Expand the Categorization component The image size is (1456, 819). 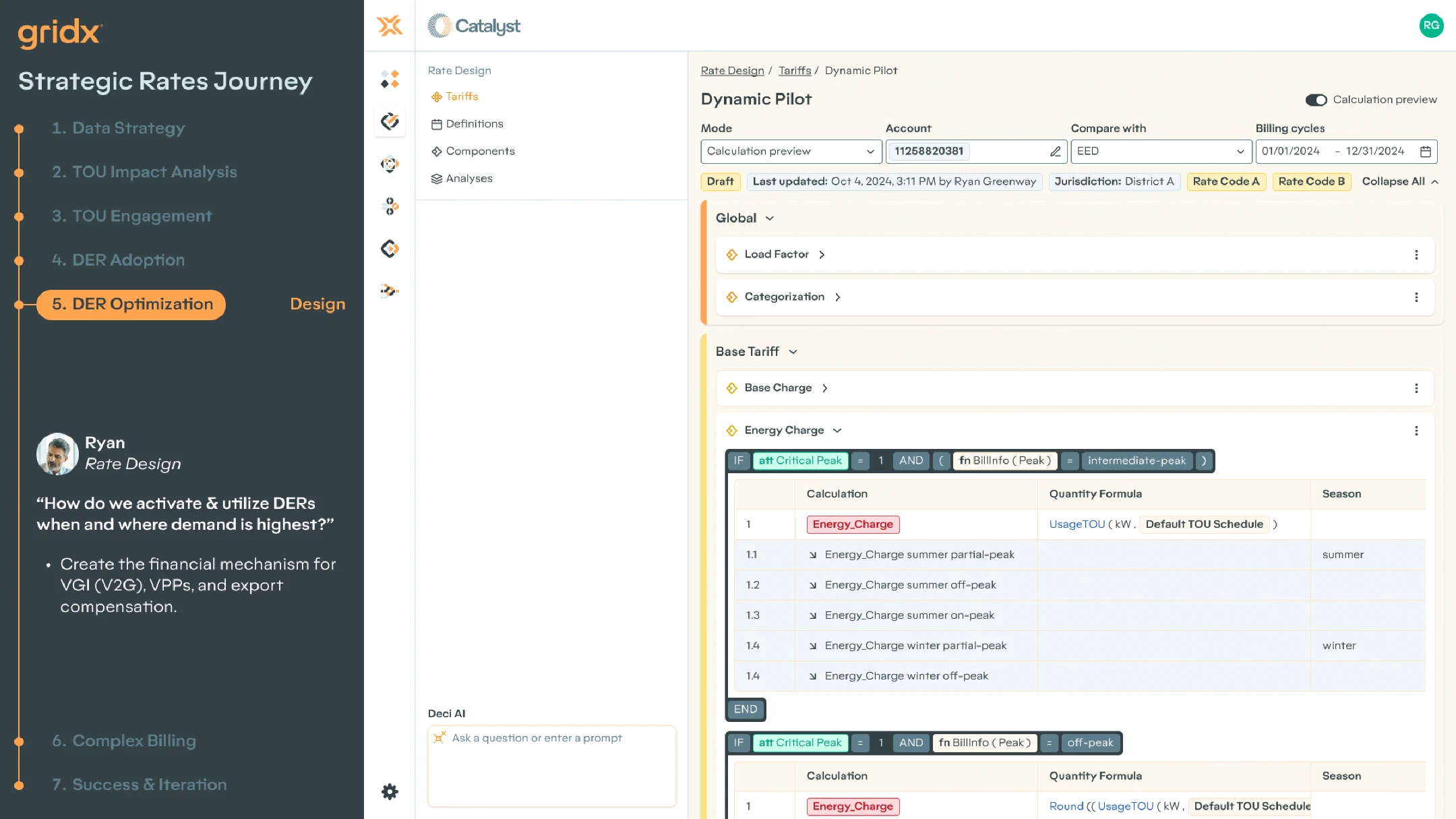(837, 297)
